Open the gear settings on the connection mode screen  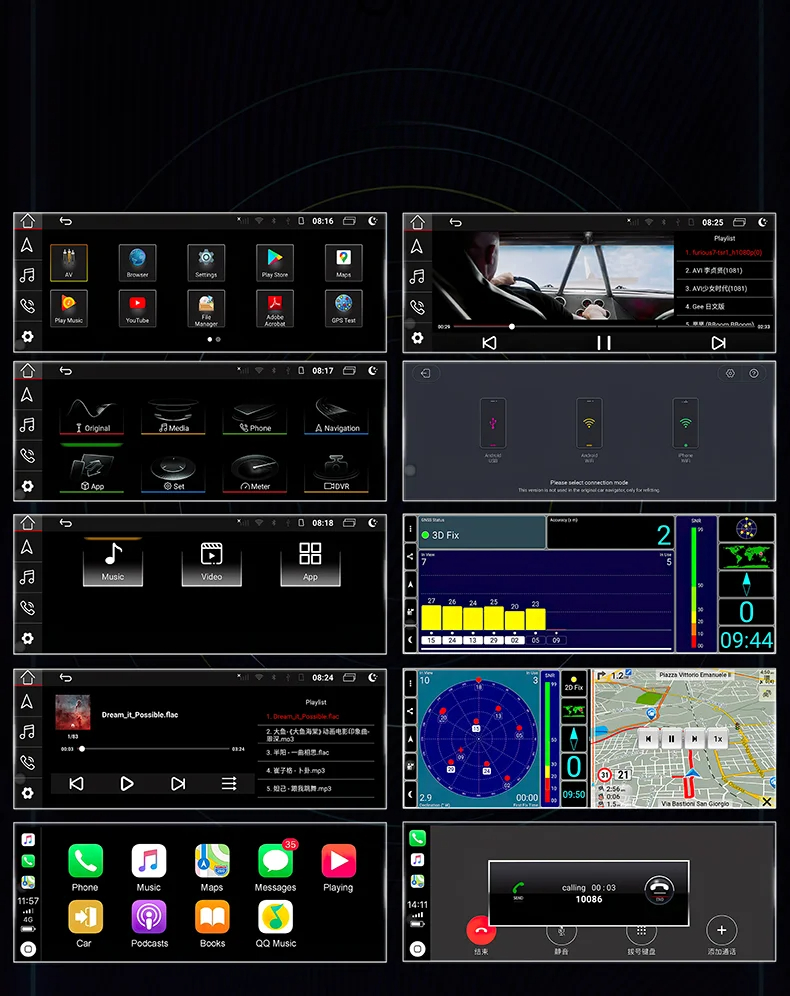click(730, 374)
